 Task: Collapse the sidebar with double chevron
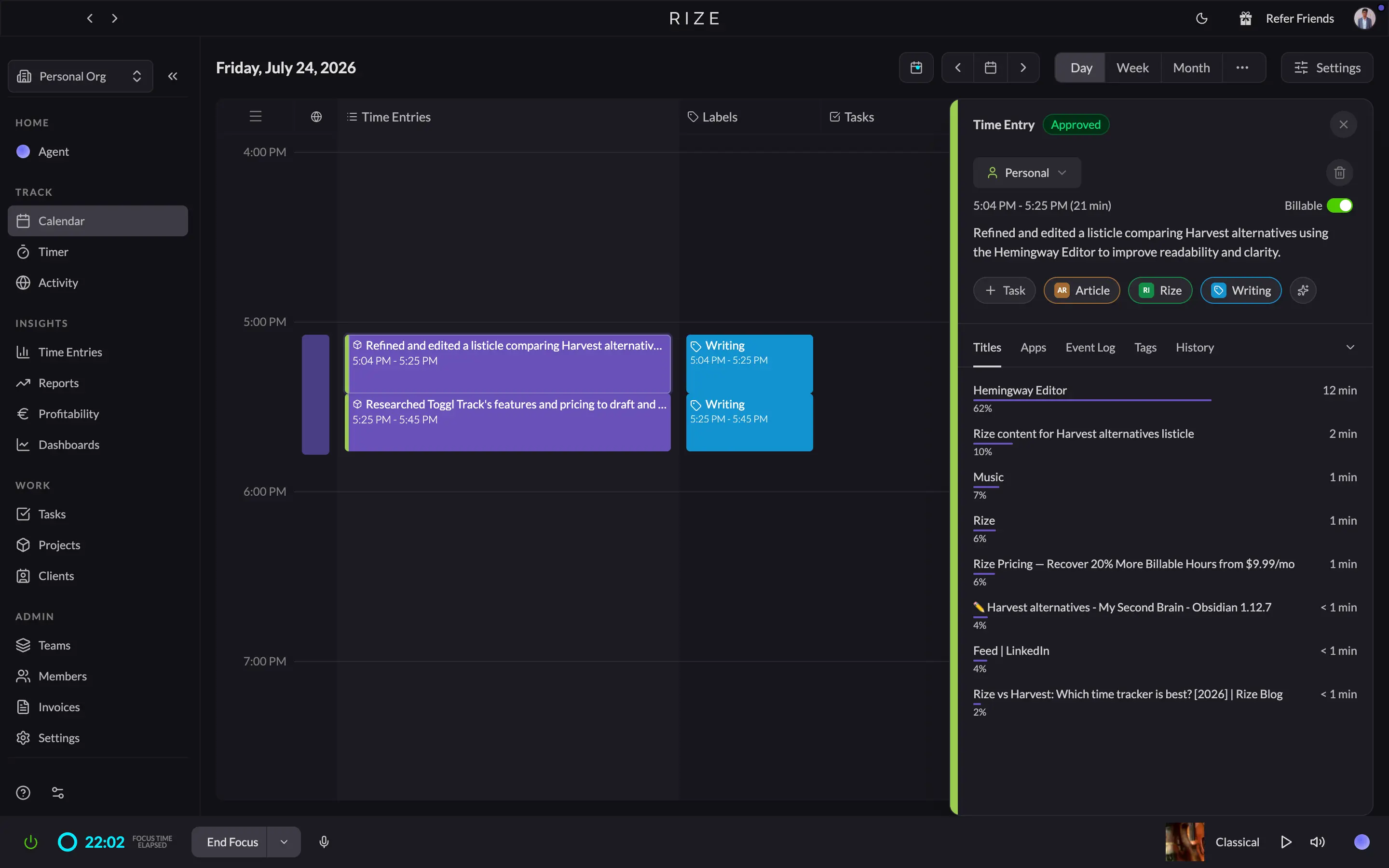173,76
